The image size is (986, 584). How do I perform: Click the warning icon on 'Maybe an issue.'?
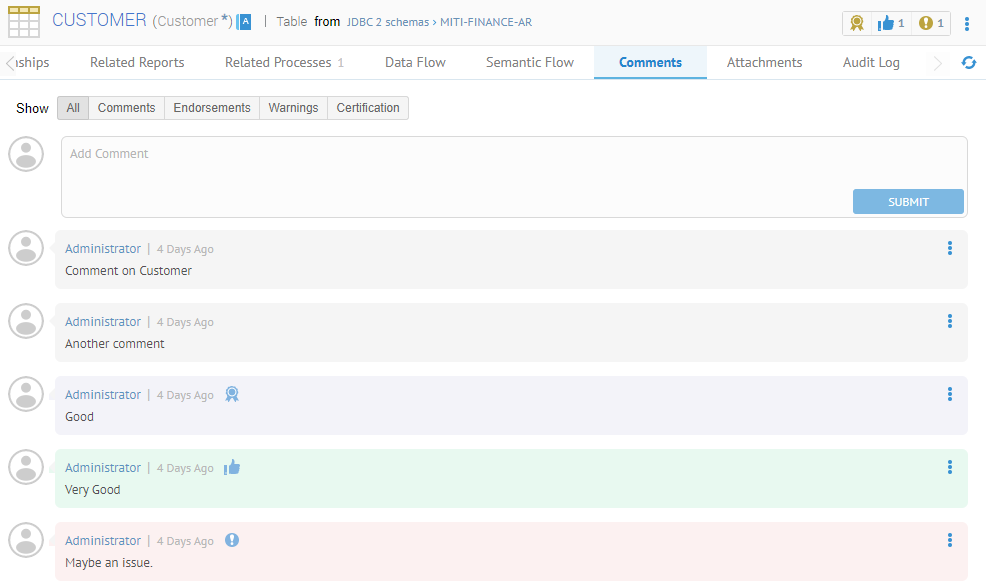232,540
